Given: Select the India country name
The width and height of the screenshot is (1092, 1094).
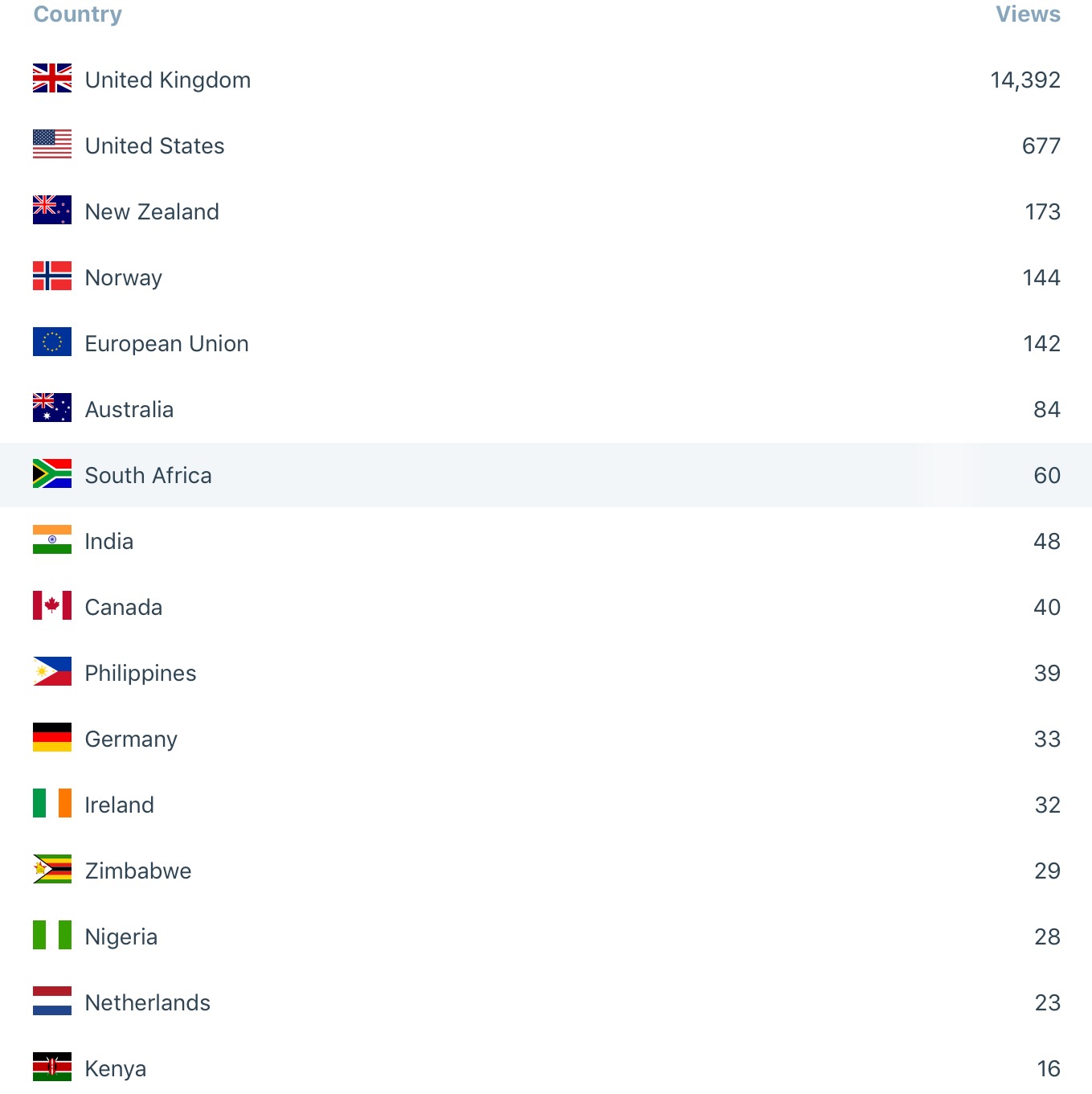Looking at the screenshot, I should (x=109, y=542).
